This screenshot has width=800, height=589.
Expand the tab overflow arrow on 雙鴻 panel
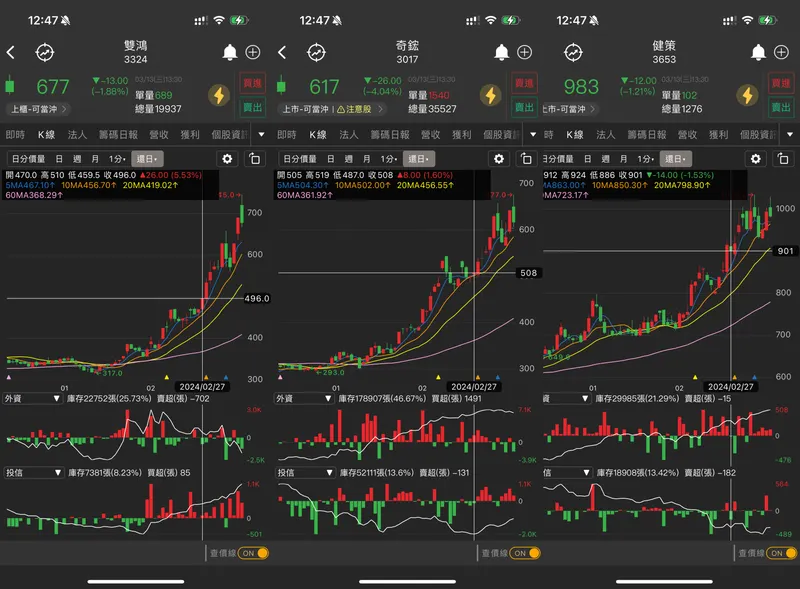coord(262,135)
